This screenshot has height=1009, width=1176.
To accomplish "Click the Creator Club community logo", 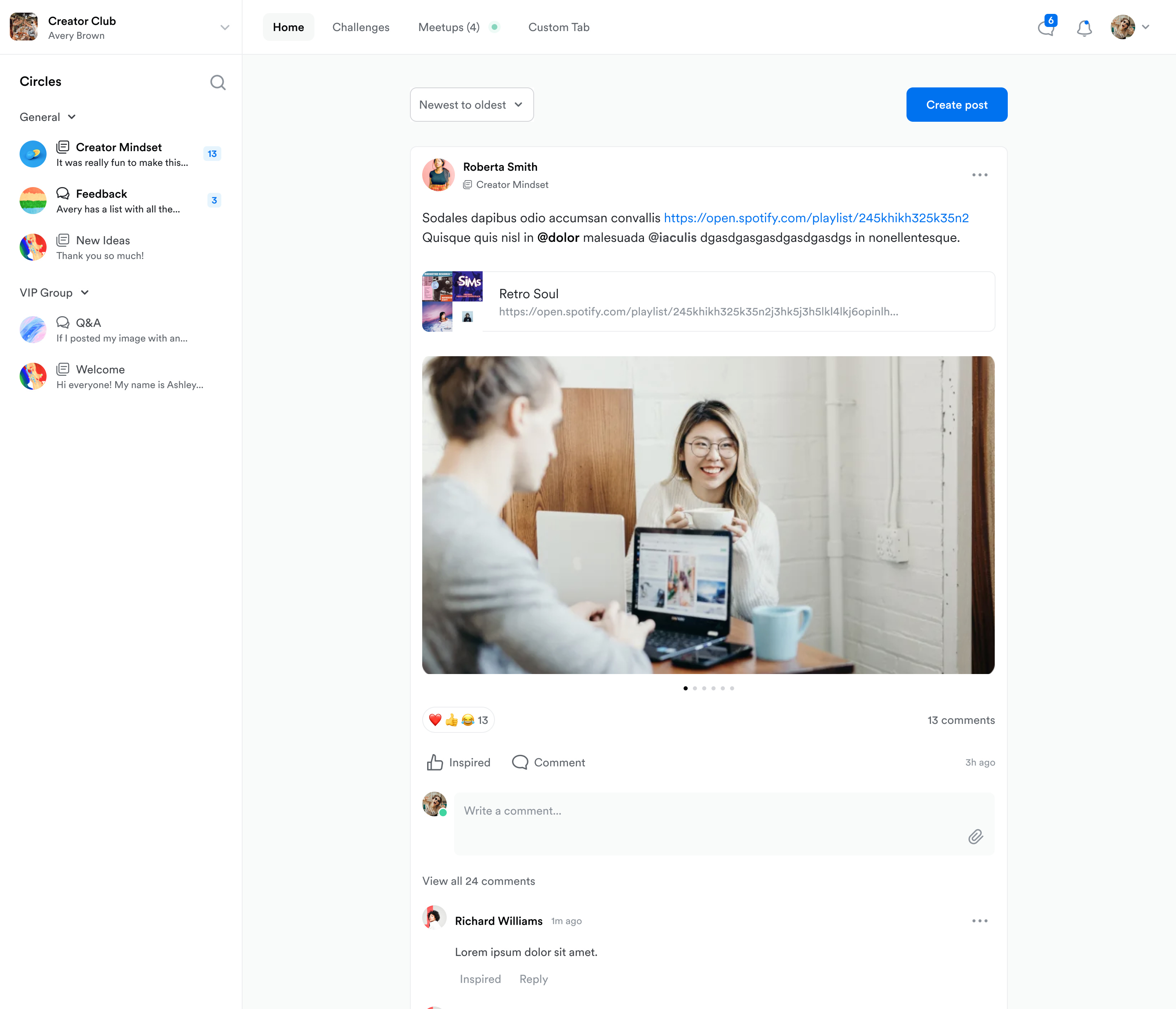I will tap(24, 27).
